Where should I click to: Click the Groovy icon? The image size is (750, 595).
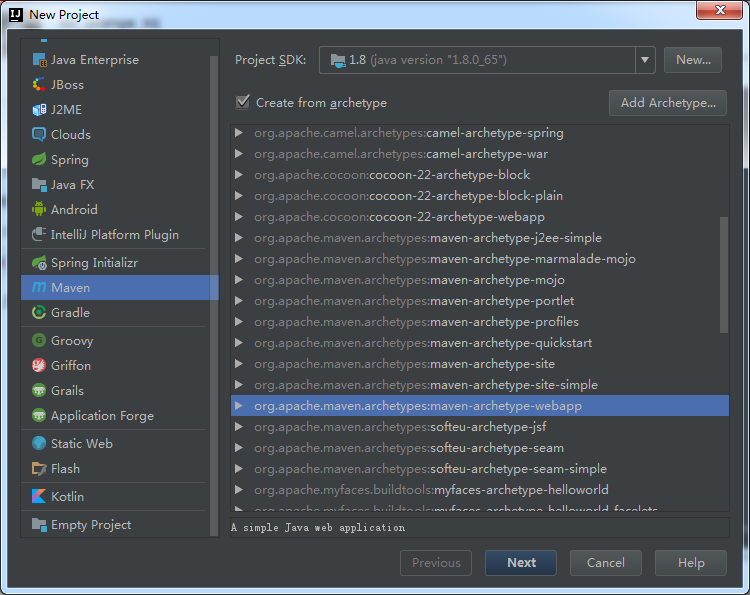pyautogui.click(x=39, y=341)
